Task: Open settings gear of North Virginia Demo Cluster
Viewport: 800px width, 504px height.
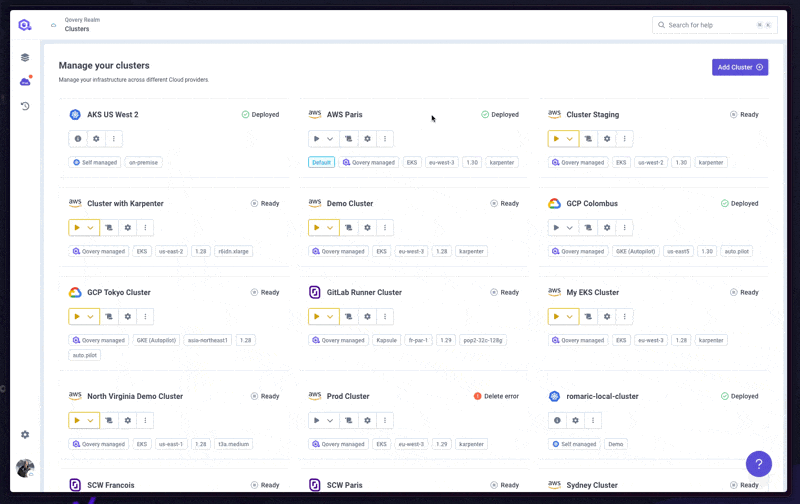Action: pos(128,420)
